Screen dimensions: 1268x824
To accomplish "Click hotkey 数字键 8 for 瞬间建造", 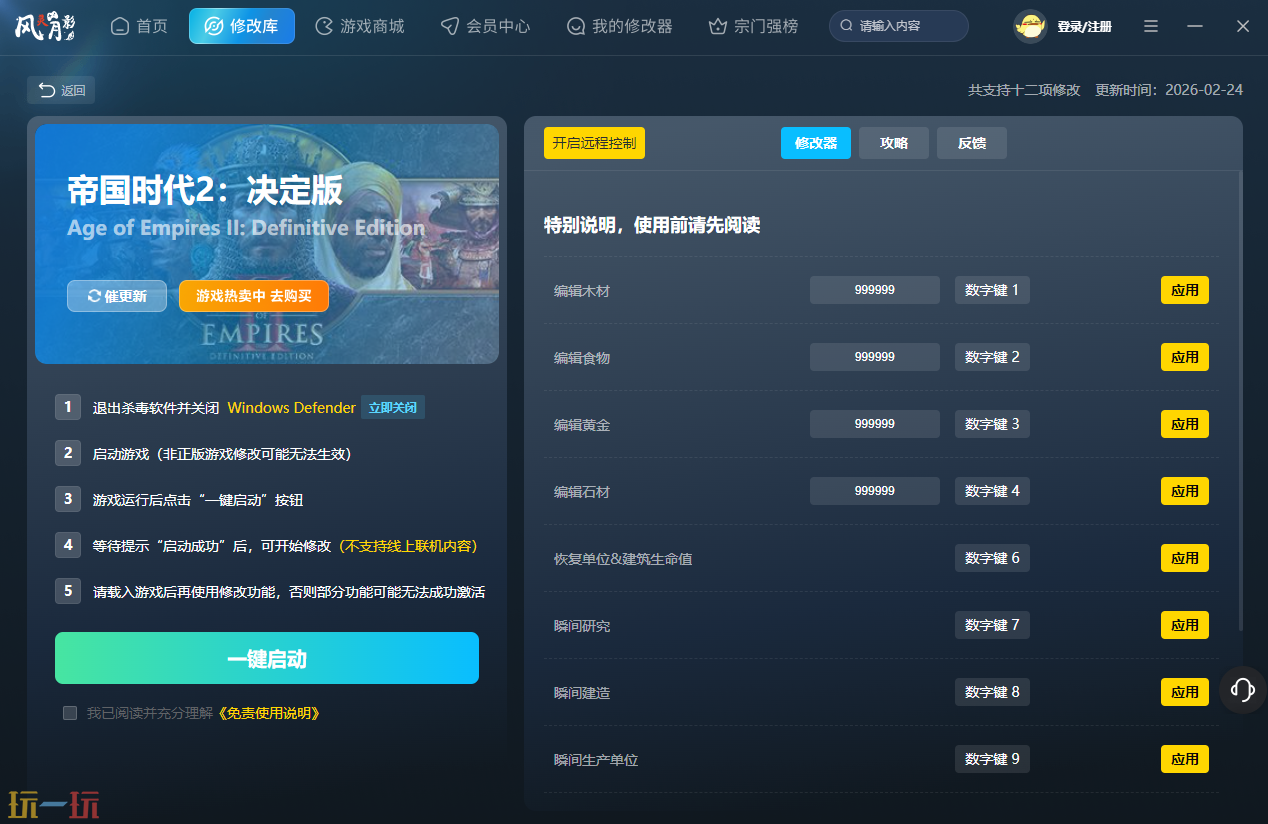I will pyautogui.click(x=992, y=692).
